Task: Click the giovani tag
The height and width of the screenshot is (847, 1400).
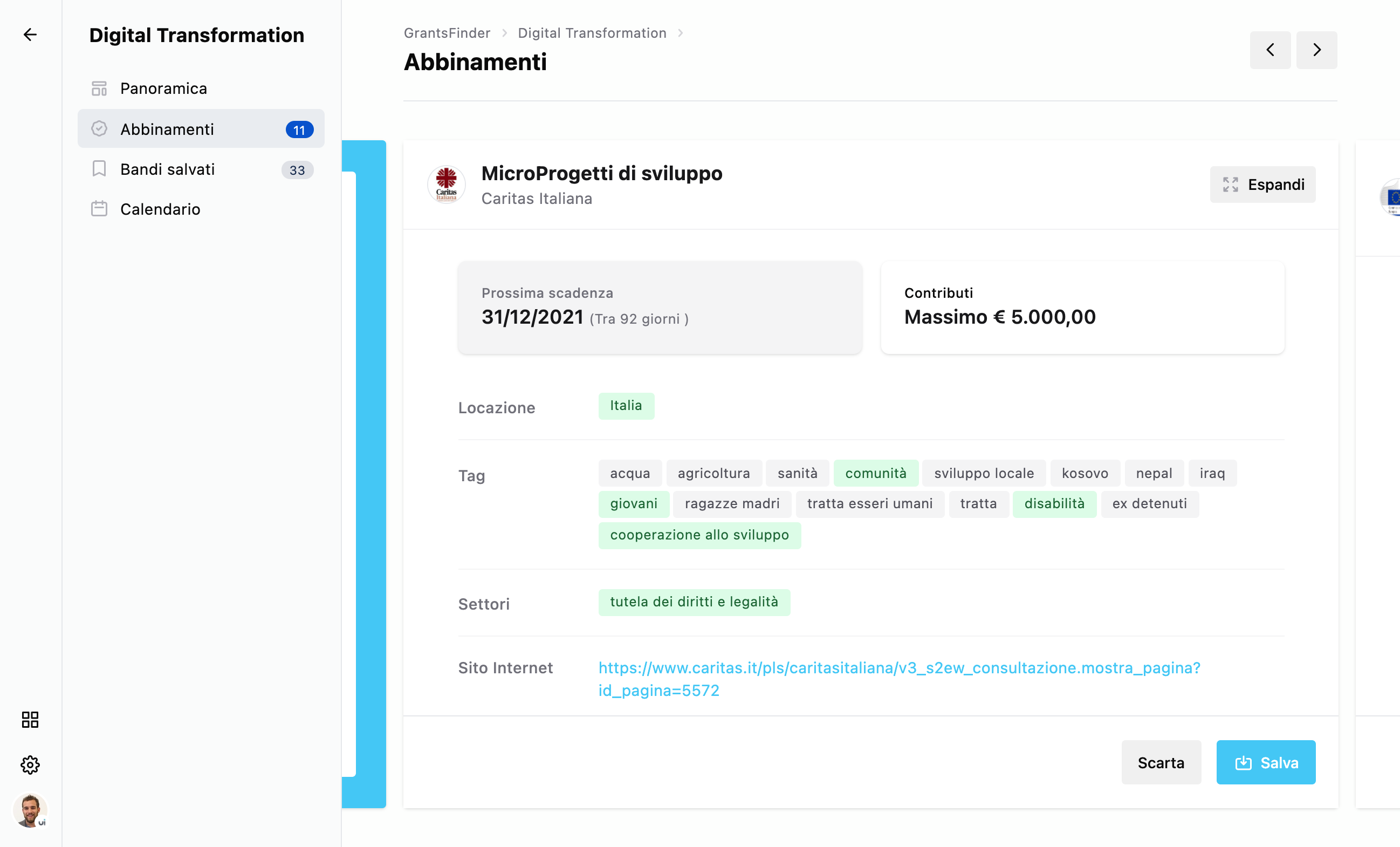Action: pos(634,504)
